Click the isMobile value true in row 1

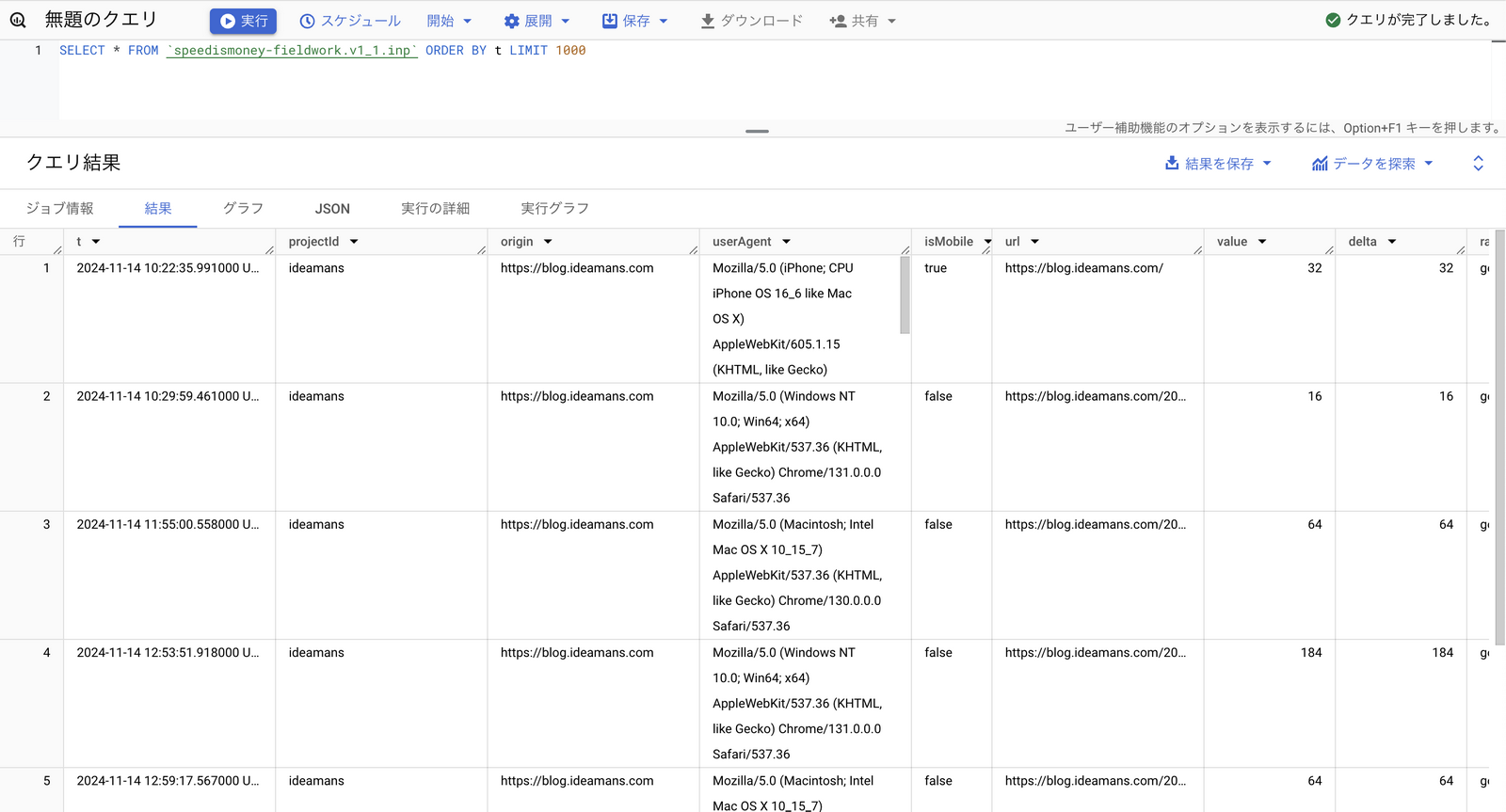point(936,268)
